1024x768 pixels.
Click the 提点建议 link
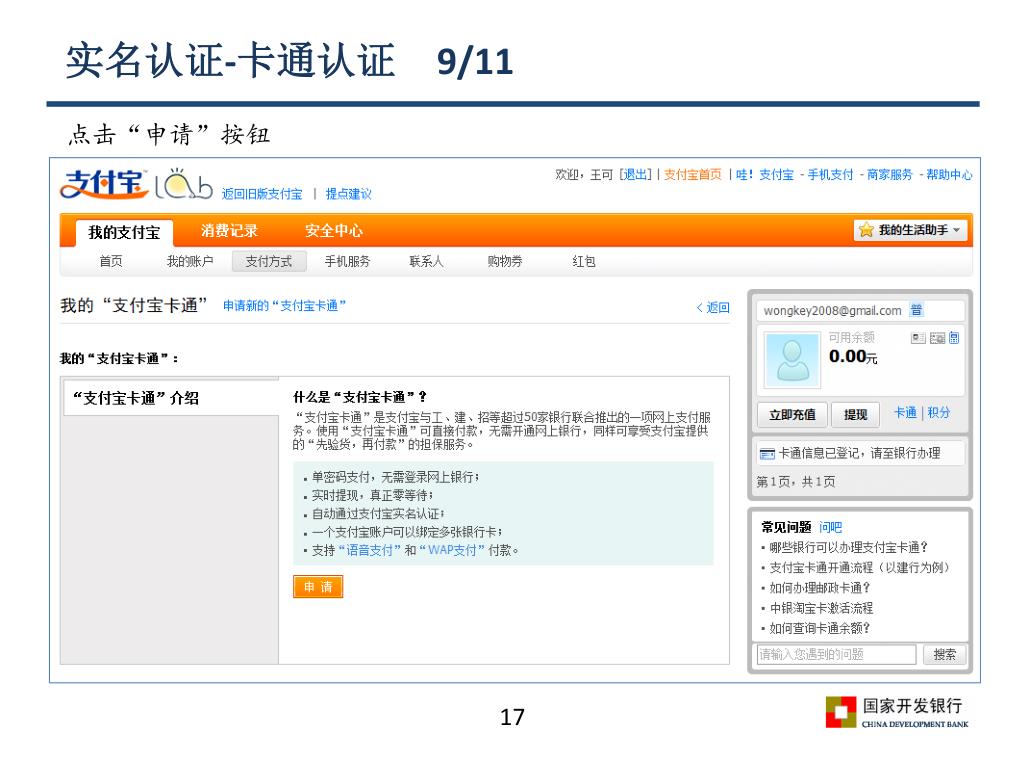(x=348, y=194)
